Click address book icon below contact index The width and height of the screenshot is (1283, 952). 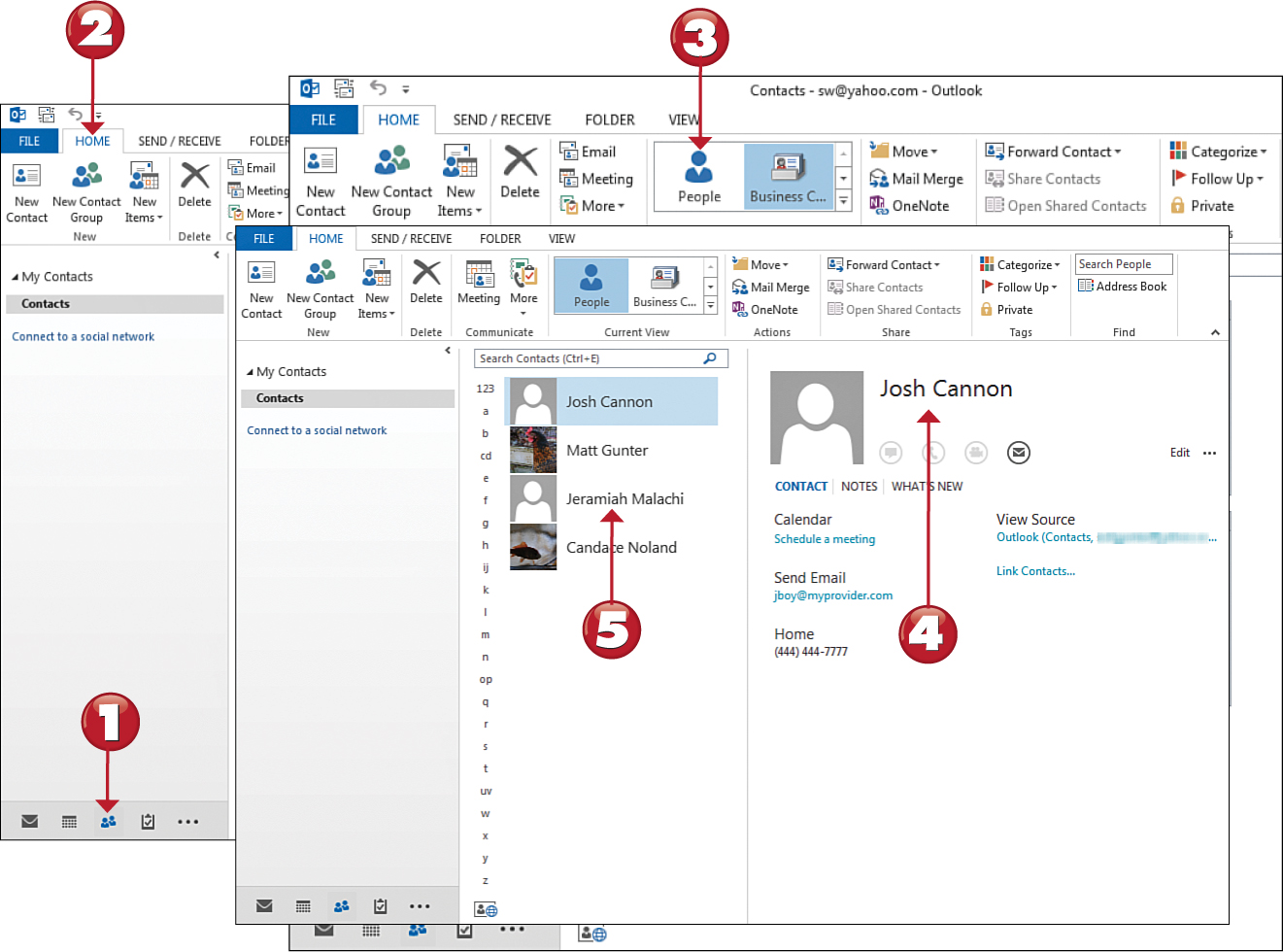point(486,909)
